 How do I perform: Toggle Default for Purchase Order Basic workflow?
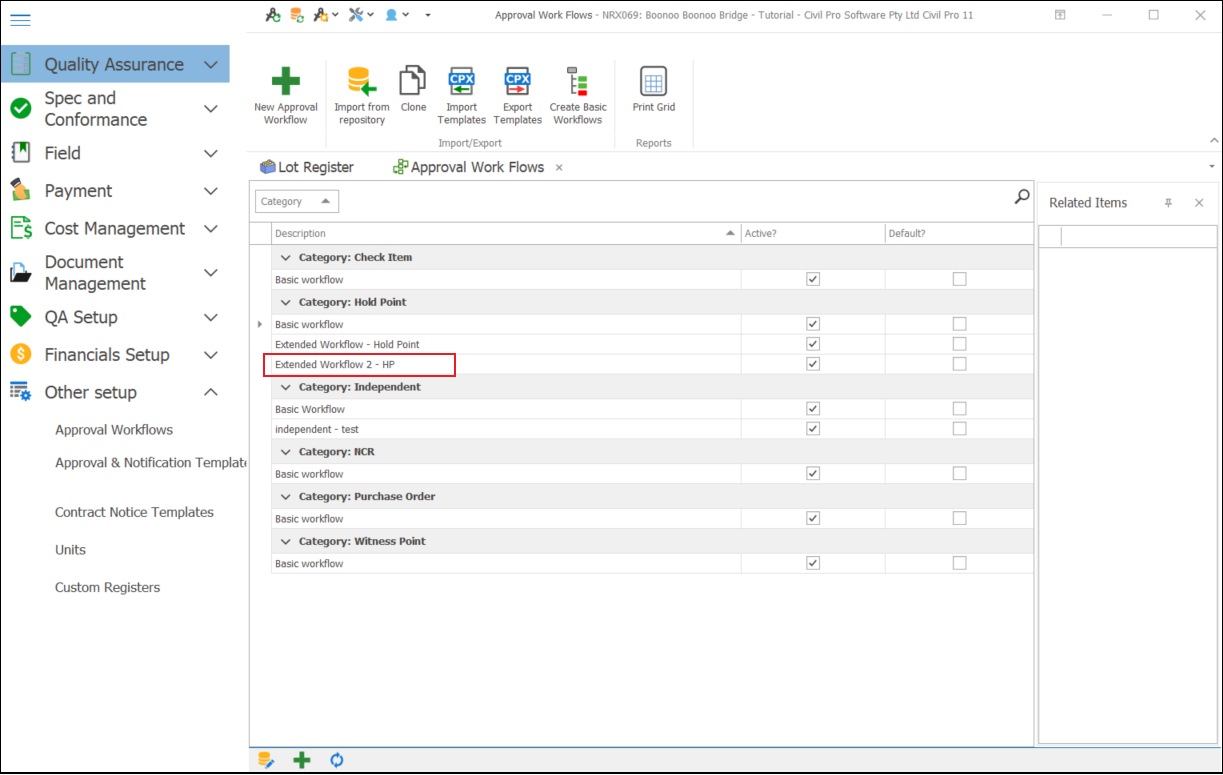tap(959, 518)
